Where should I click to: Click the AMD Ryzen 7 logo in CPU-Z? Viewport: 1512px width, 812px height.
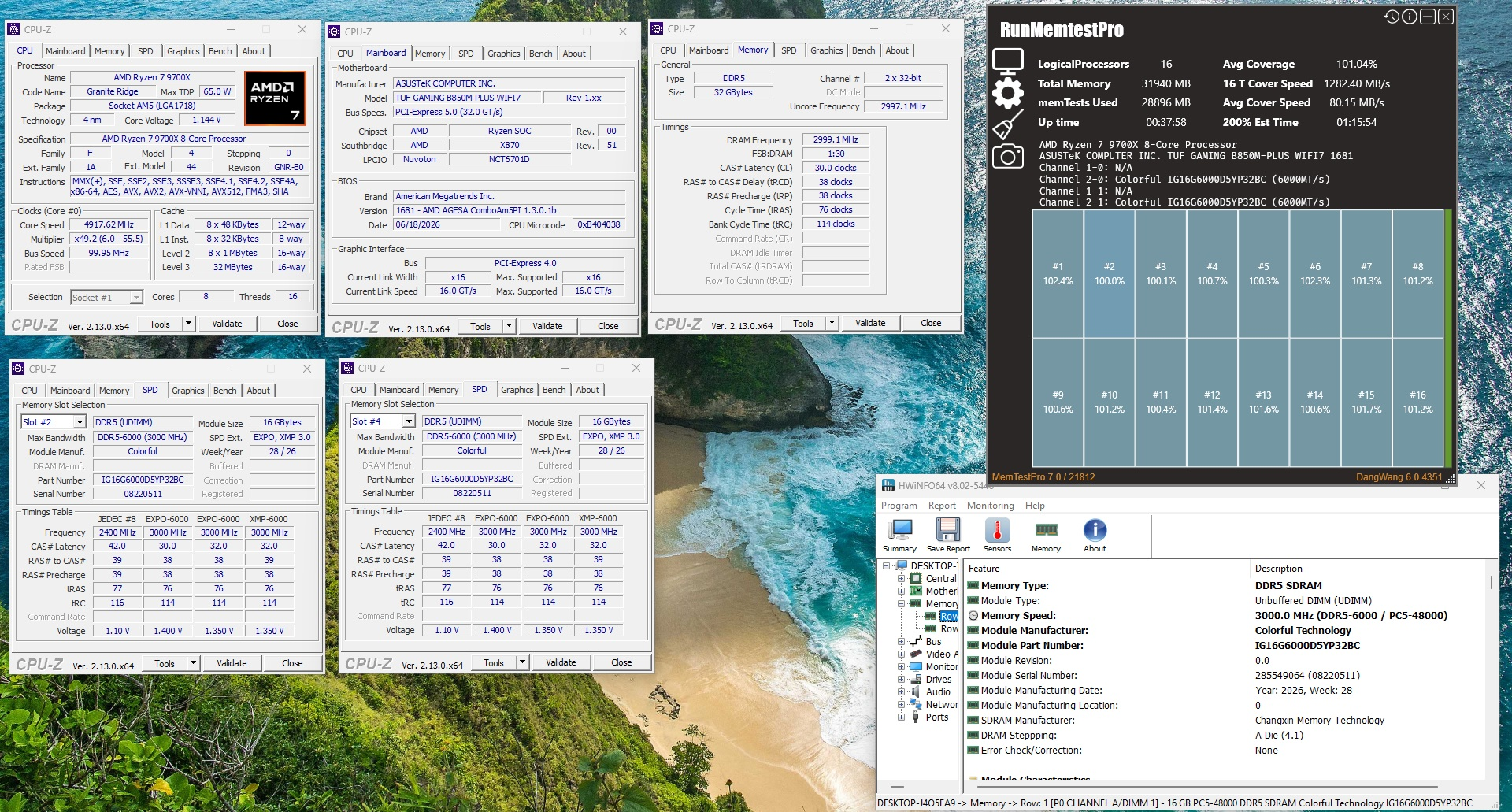[x=275, y=98]
